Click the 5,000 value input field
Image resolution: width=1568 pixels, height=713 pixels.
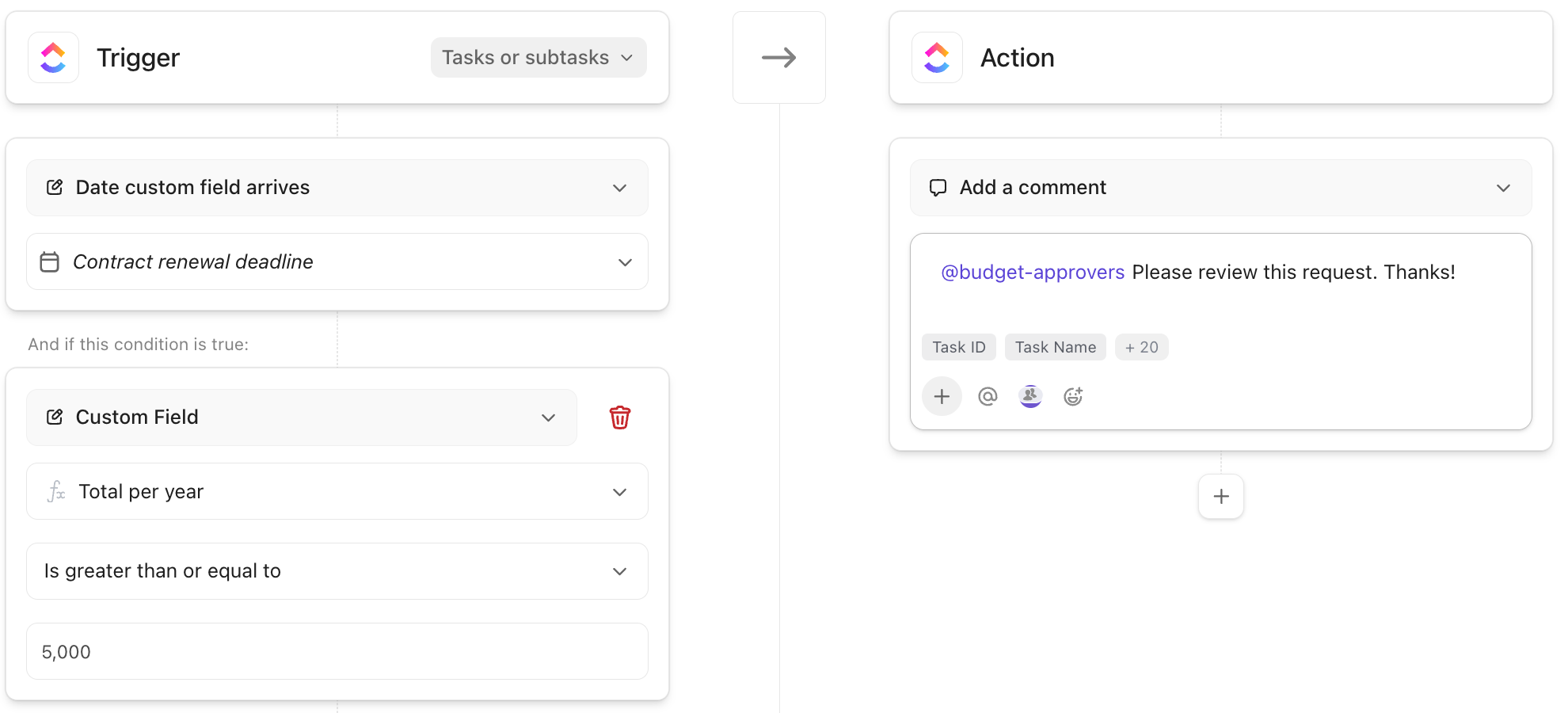[x=337, y=651]
